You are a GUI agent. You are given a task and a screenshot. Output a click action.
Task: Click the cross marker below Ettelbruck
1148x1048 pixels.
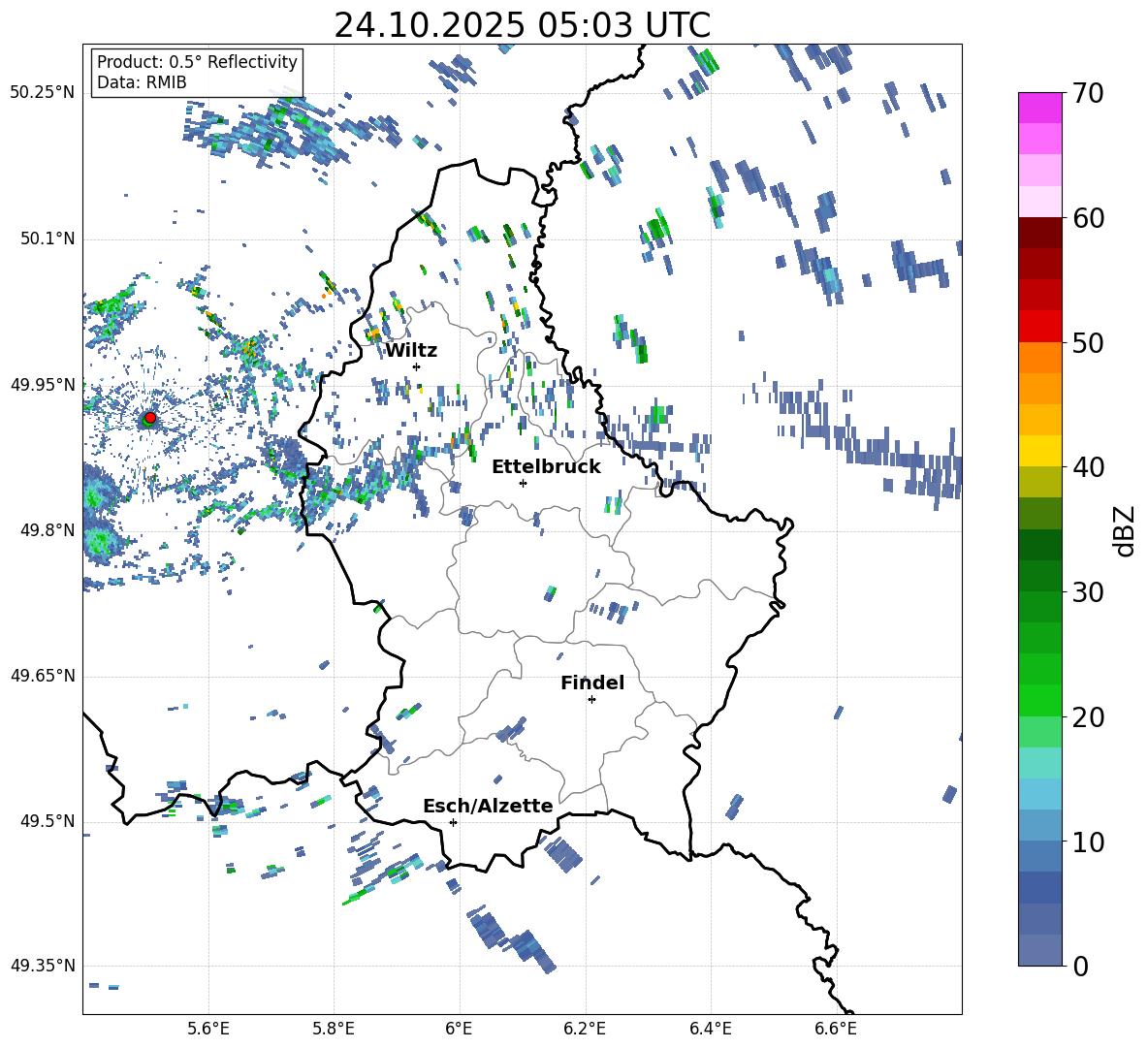(x=523, y=483)
